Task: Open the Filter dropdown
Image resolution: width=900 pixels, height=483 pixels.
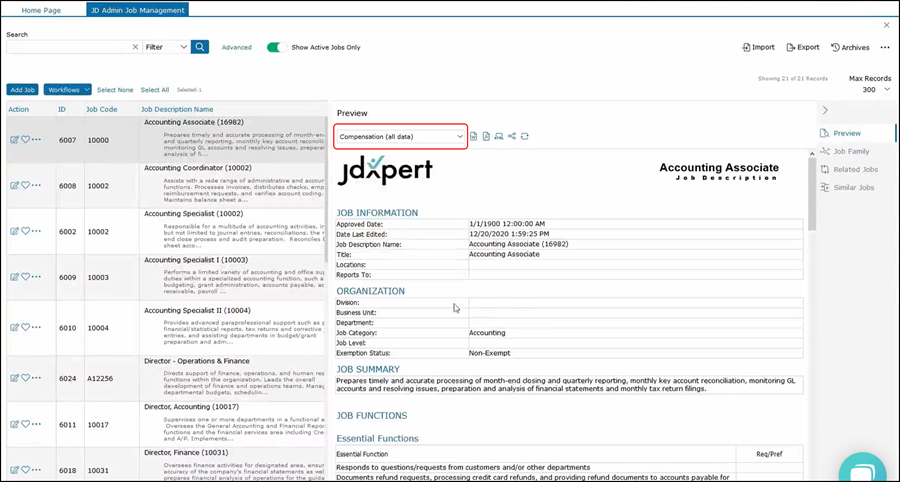Action: (x=165, y=47)
